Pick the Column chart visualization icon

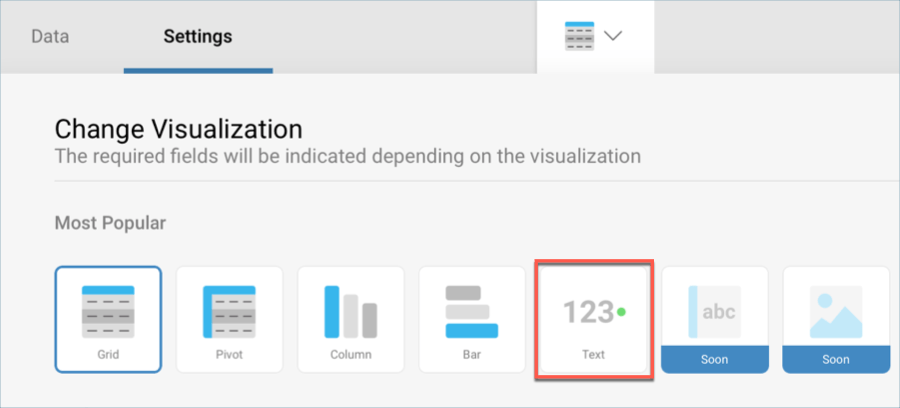[351, 312]
